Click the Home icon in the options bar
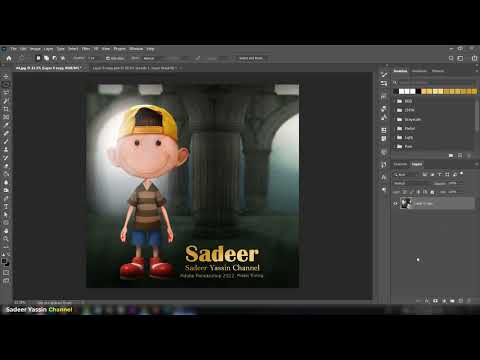This screenshot has height=360, width=480. point(9,58)
